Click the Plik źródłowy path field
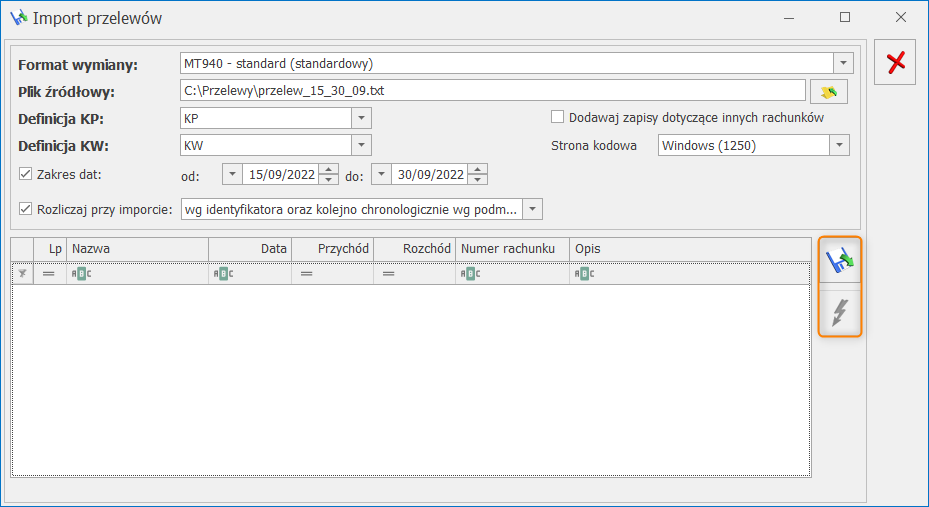The width and height of the screenshot is (929, 507). (492, 91)
